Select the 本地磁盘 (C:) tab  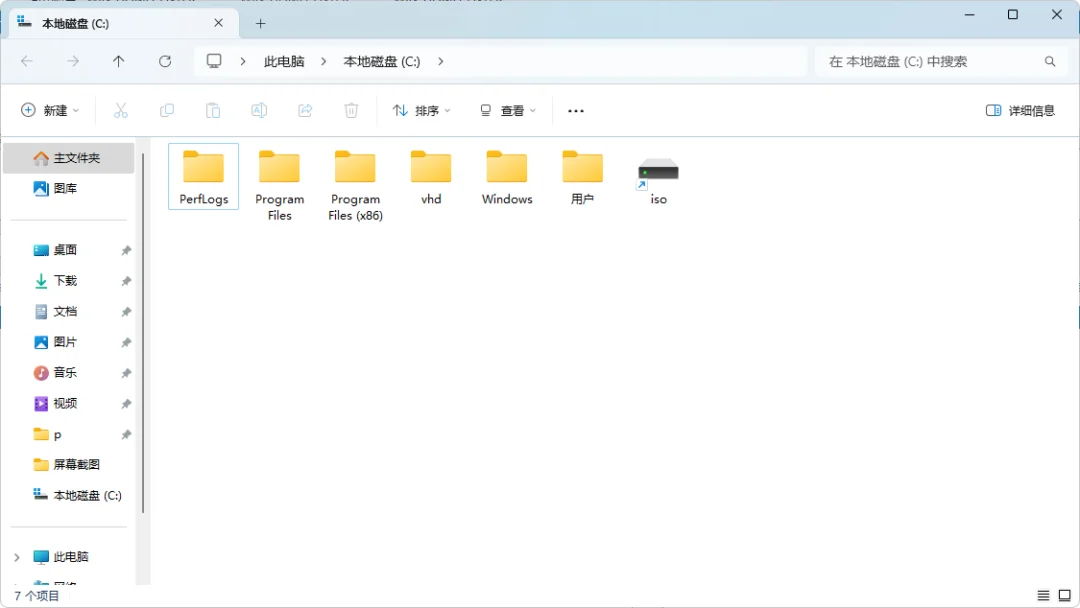coord(124,23)
